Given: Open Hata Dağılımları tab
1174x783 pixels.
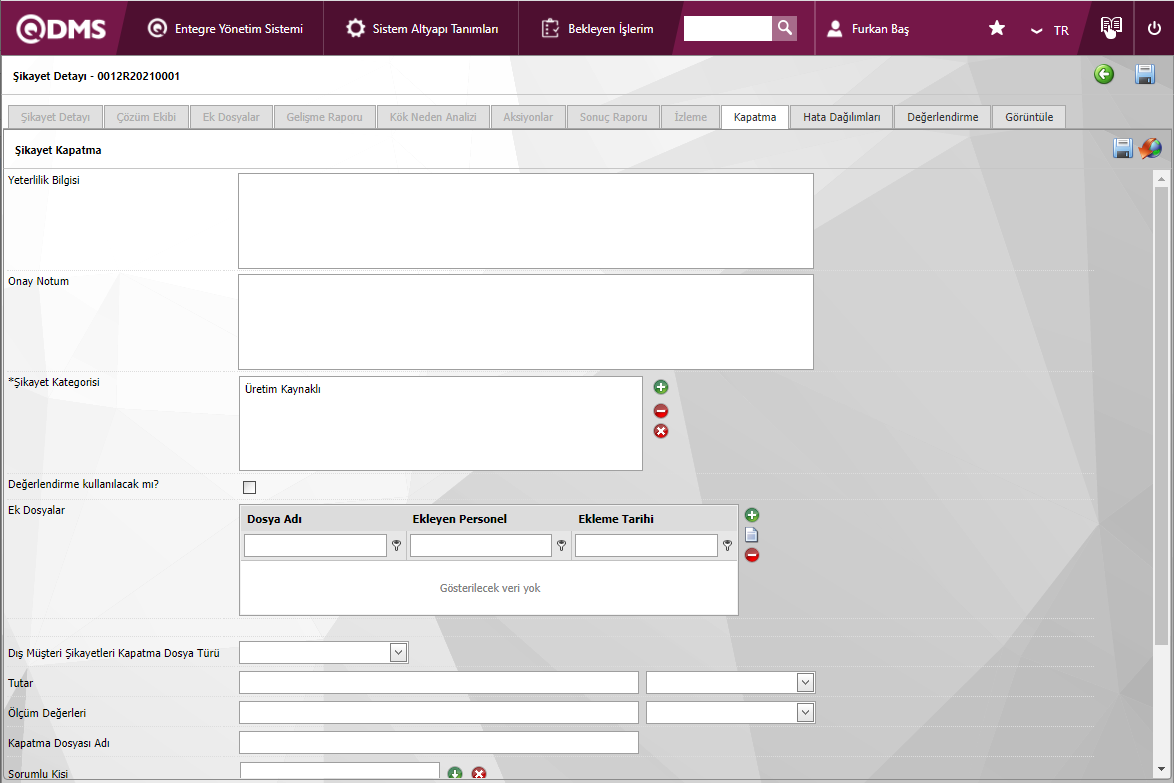Looking at the screenshot, I should click(842, 117).
